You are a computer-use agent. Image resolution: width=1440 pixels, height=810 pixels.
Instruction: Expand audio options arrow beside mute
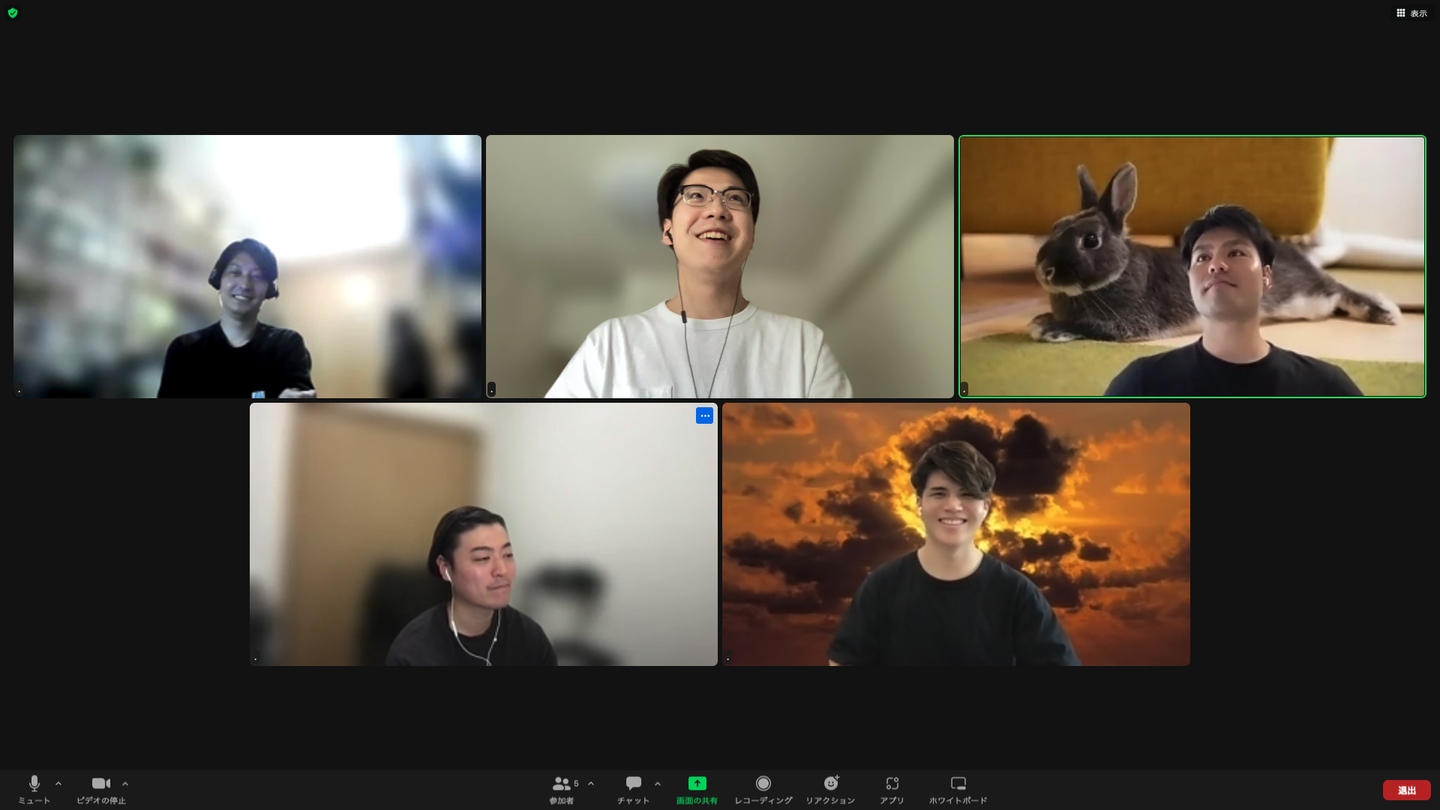click(58, 784)
